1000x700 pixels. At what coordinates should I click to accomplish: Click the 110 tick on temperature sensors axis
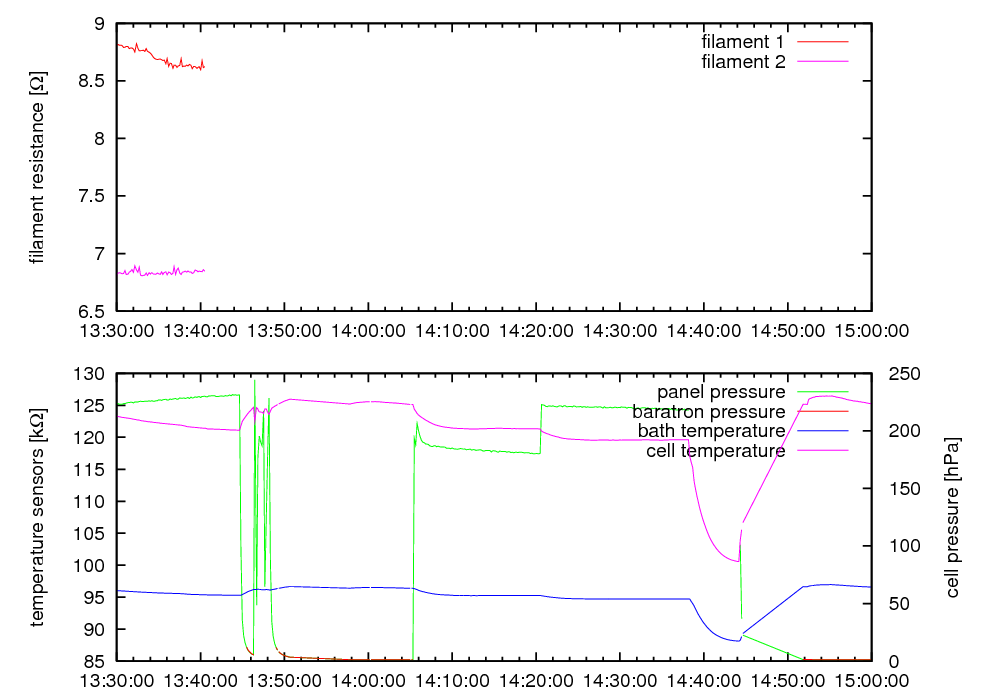(90, 502)
